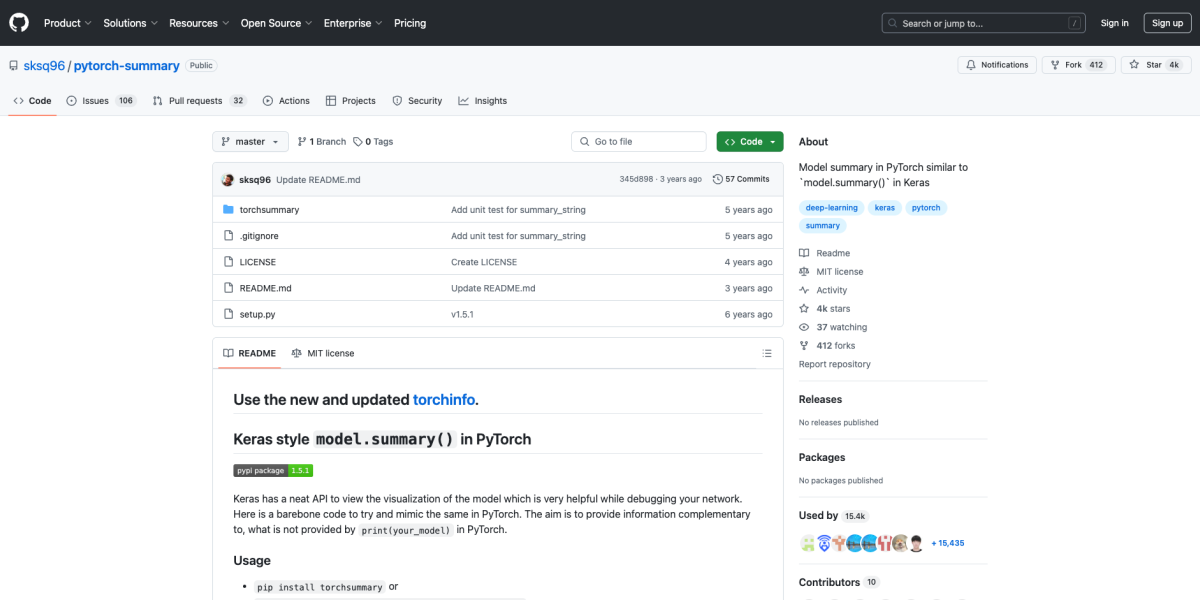Open the torchinfo link in README

click(x=444, y=399)
